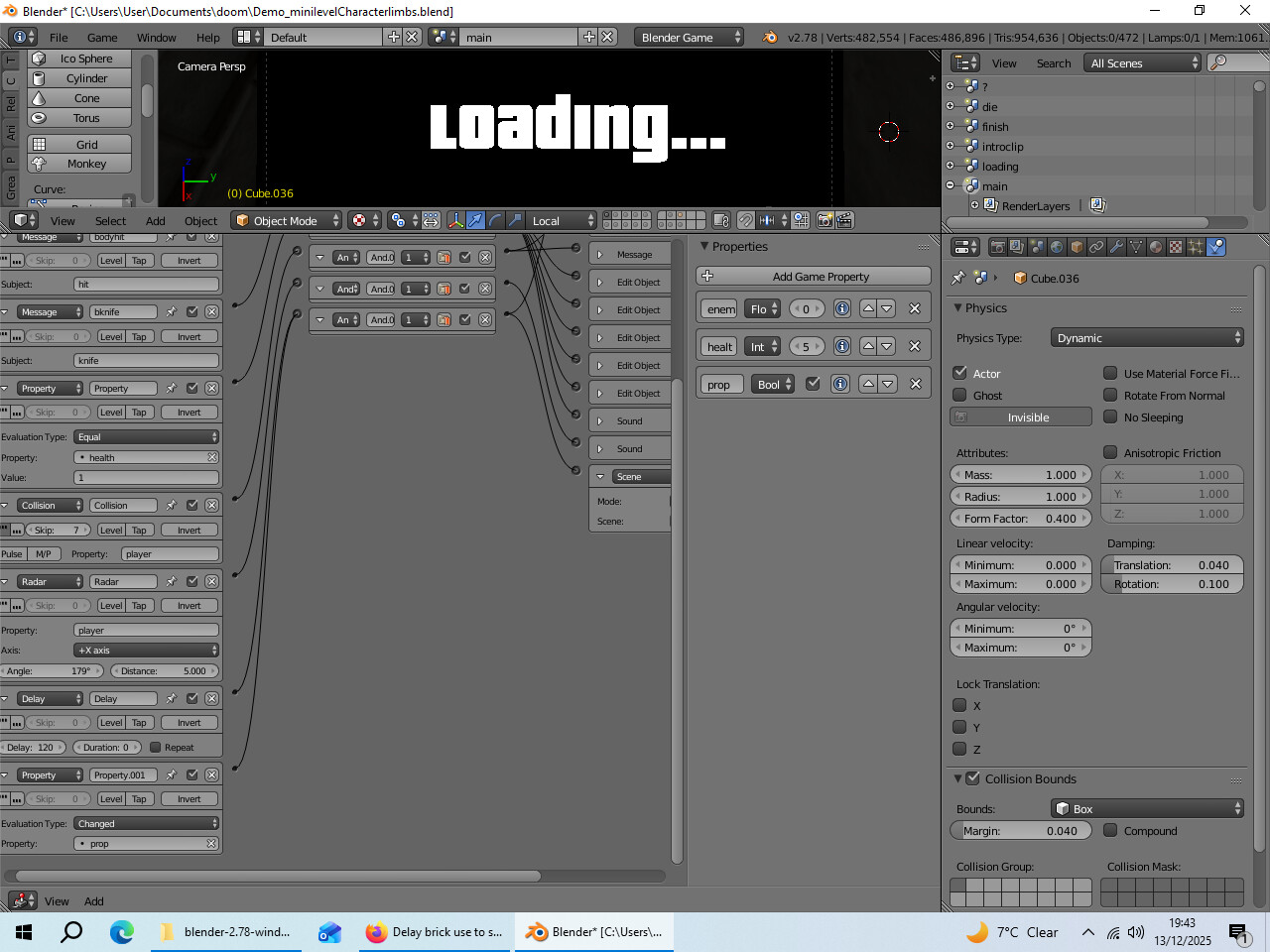1270x952 pixels.
Task: Open the File menu
Action: tap(60, 38)
